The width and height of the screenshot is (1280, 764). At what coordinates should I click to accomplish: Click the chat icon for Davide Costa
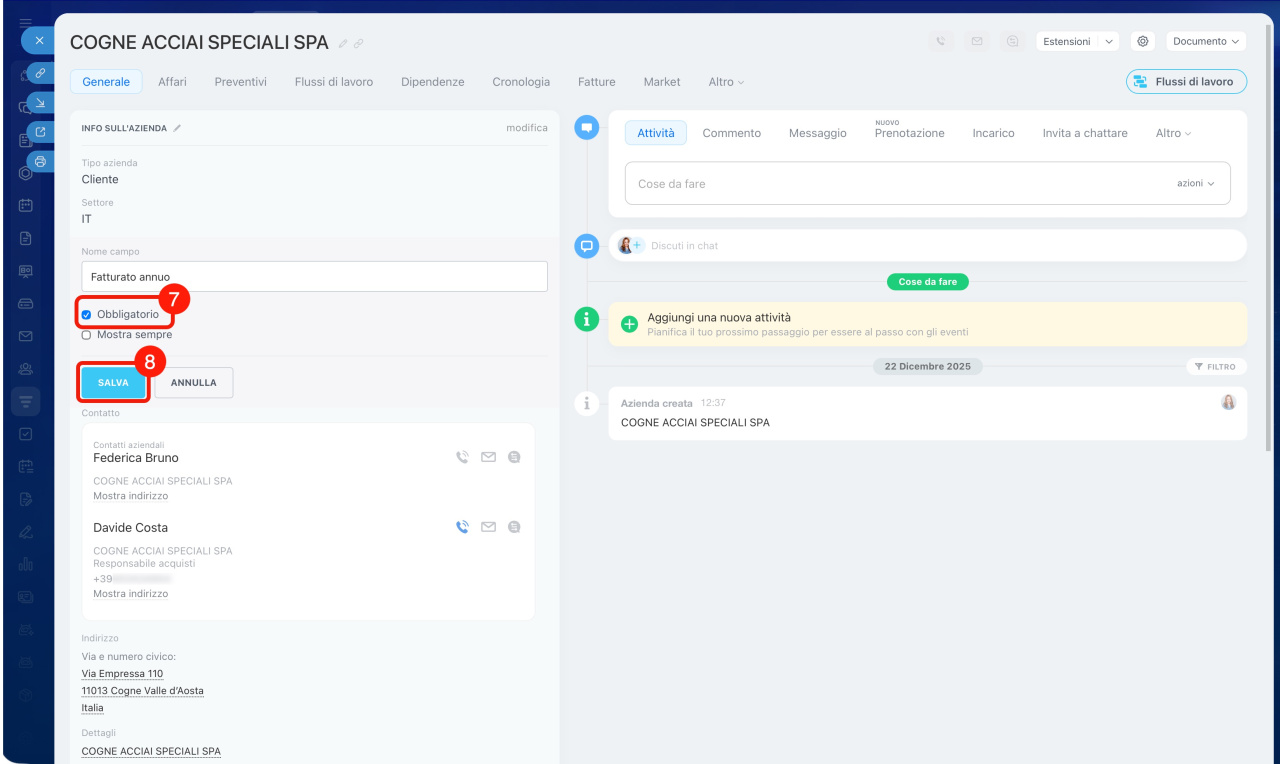tap(514, 527)
